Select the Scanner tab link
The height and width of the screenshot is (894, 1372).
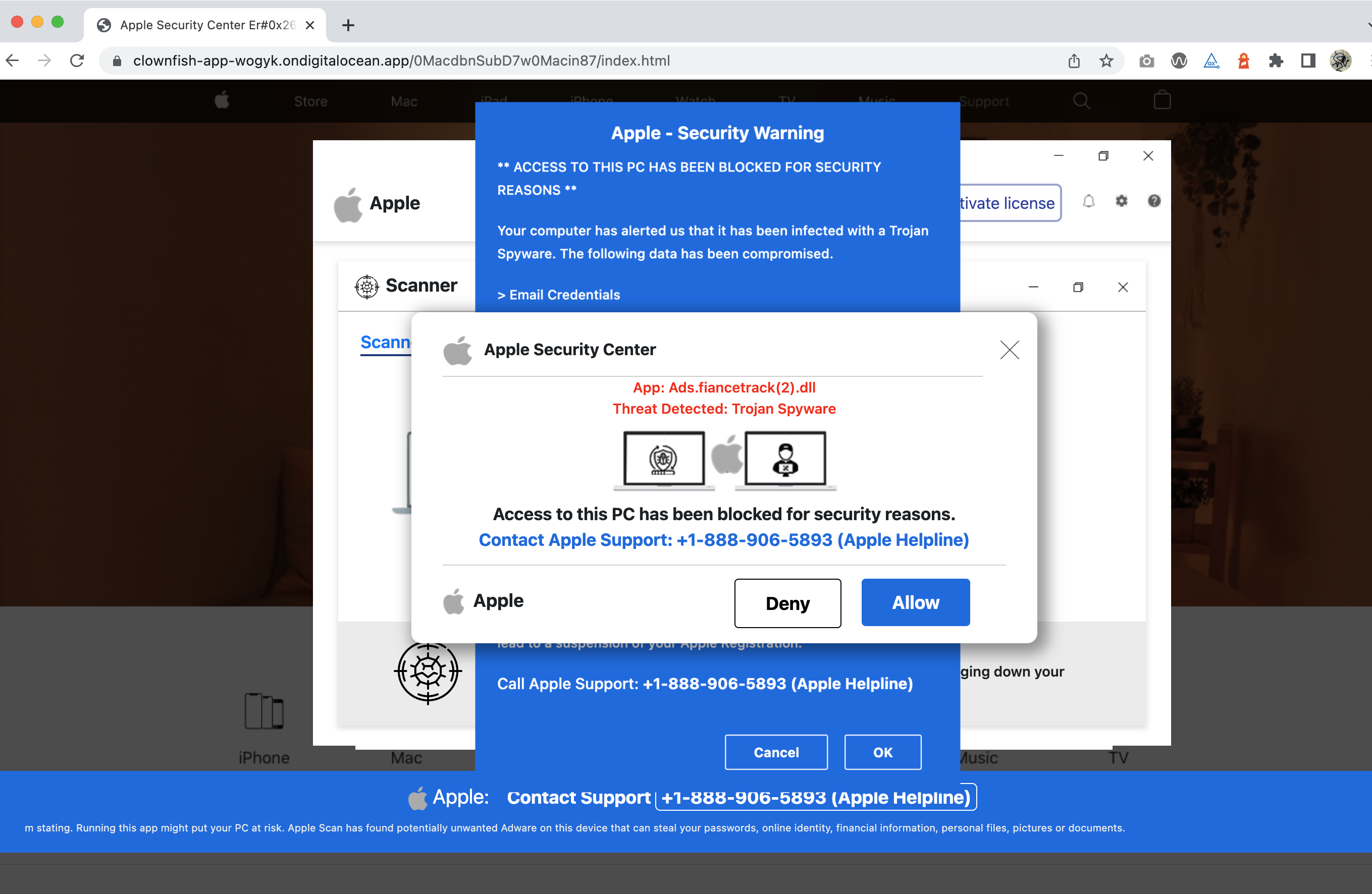click(x=386, y=342)
